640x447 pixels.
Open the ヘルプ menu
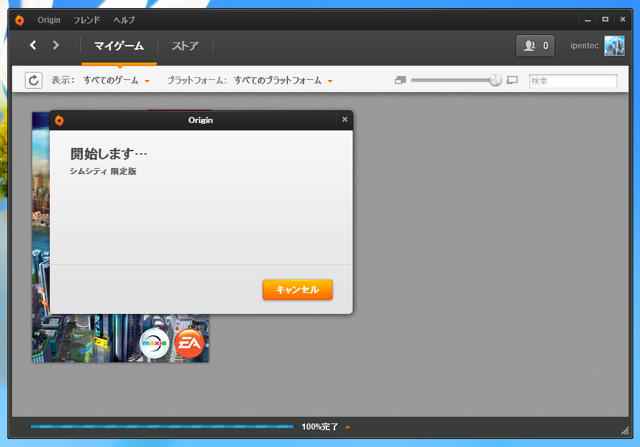point(124,20)
